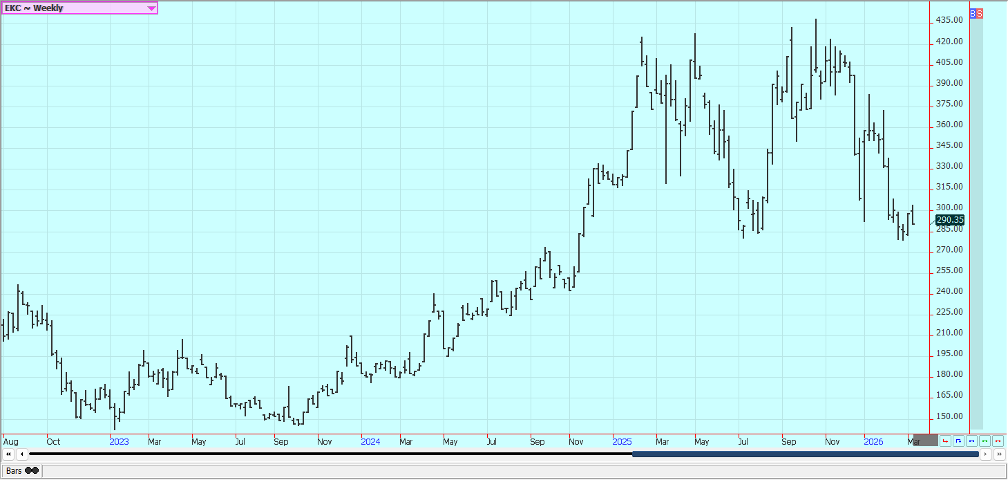Click the red step-line chart tool icon
This screenshot has height=480, width=1008.
(946, 440)
